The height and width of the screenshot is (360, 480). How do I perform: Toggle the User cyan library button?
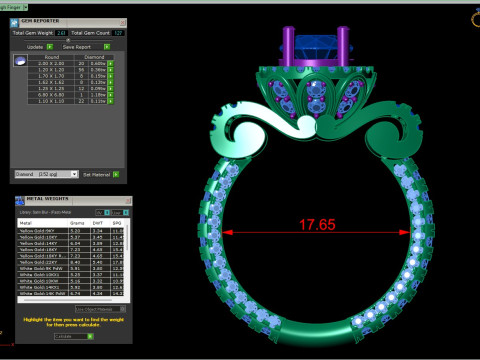pos(126,212)
